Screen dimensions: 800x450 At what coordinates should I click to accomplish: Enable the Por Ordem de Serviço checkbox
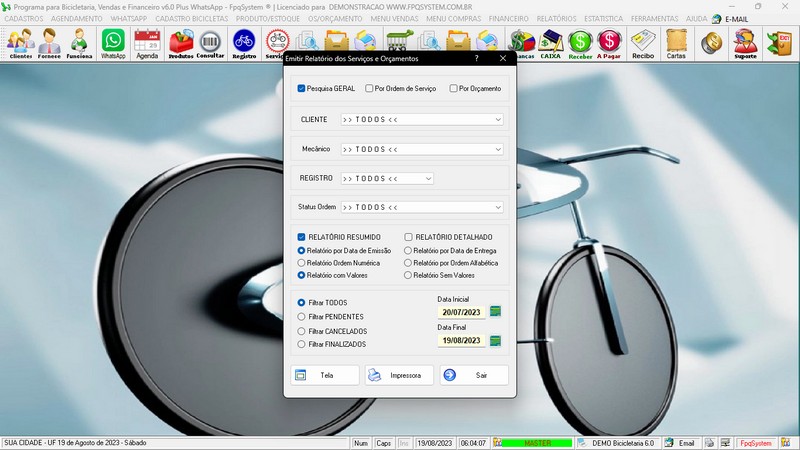tap(370, 89)
